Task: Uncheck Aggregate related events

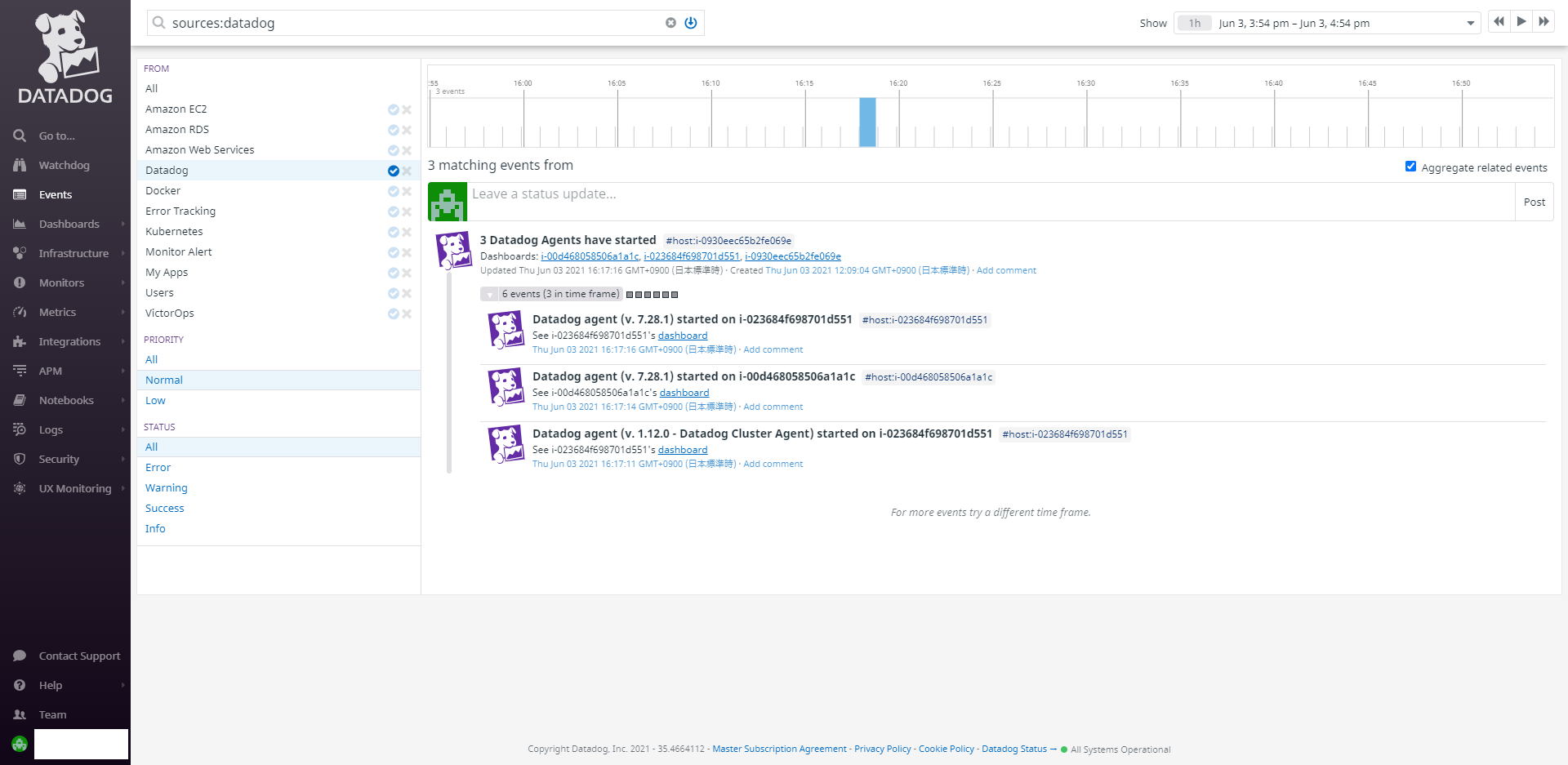Action: pos(1410,166)
